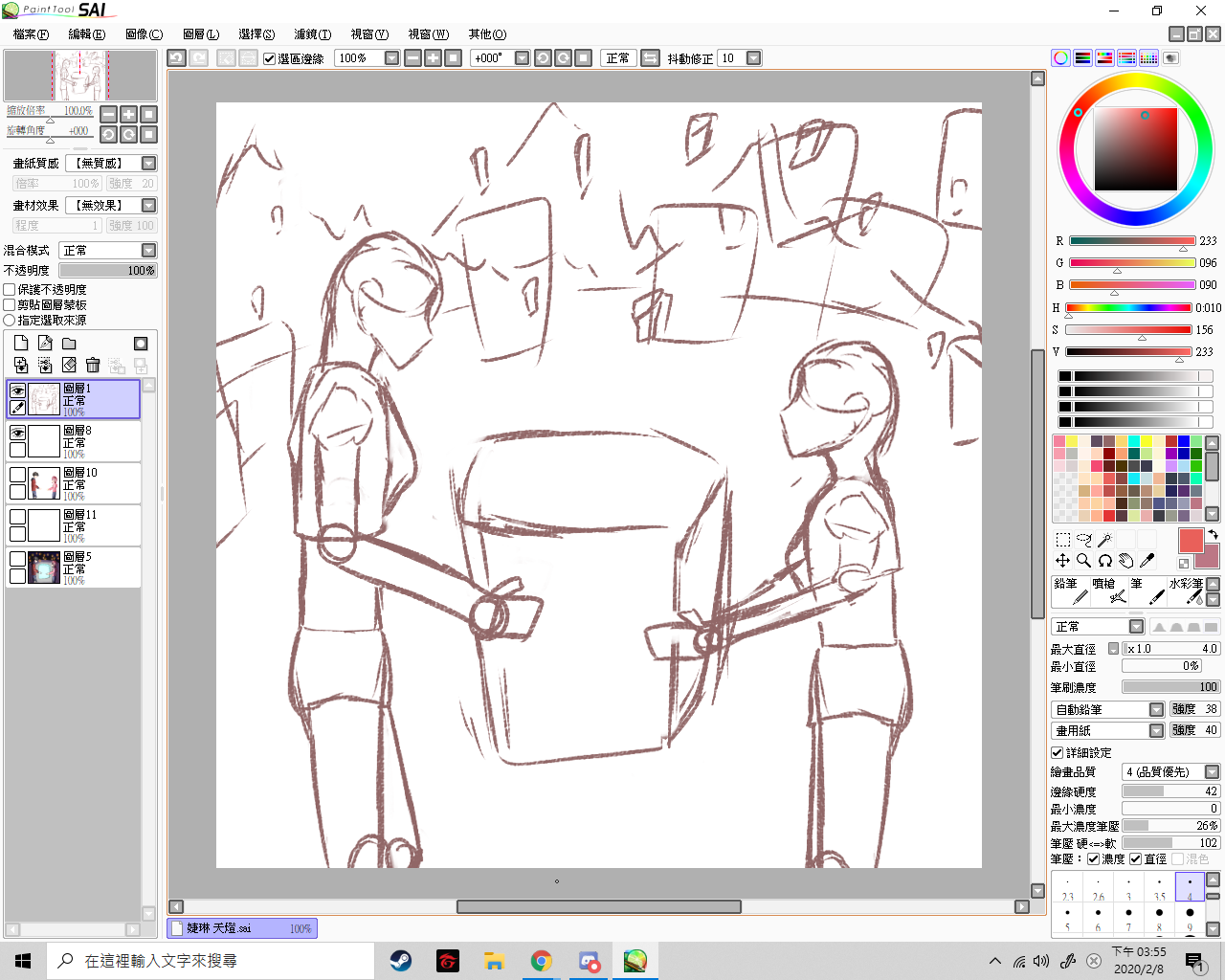Select 指定選取來源 radio option
The height and width of the screenshot is (980, 1225).
tap(10, 320)
